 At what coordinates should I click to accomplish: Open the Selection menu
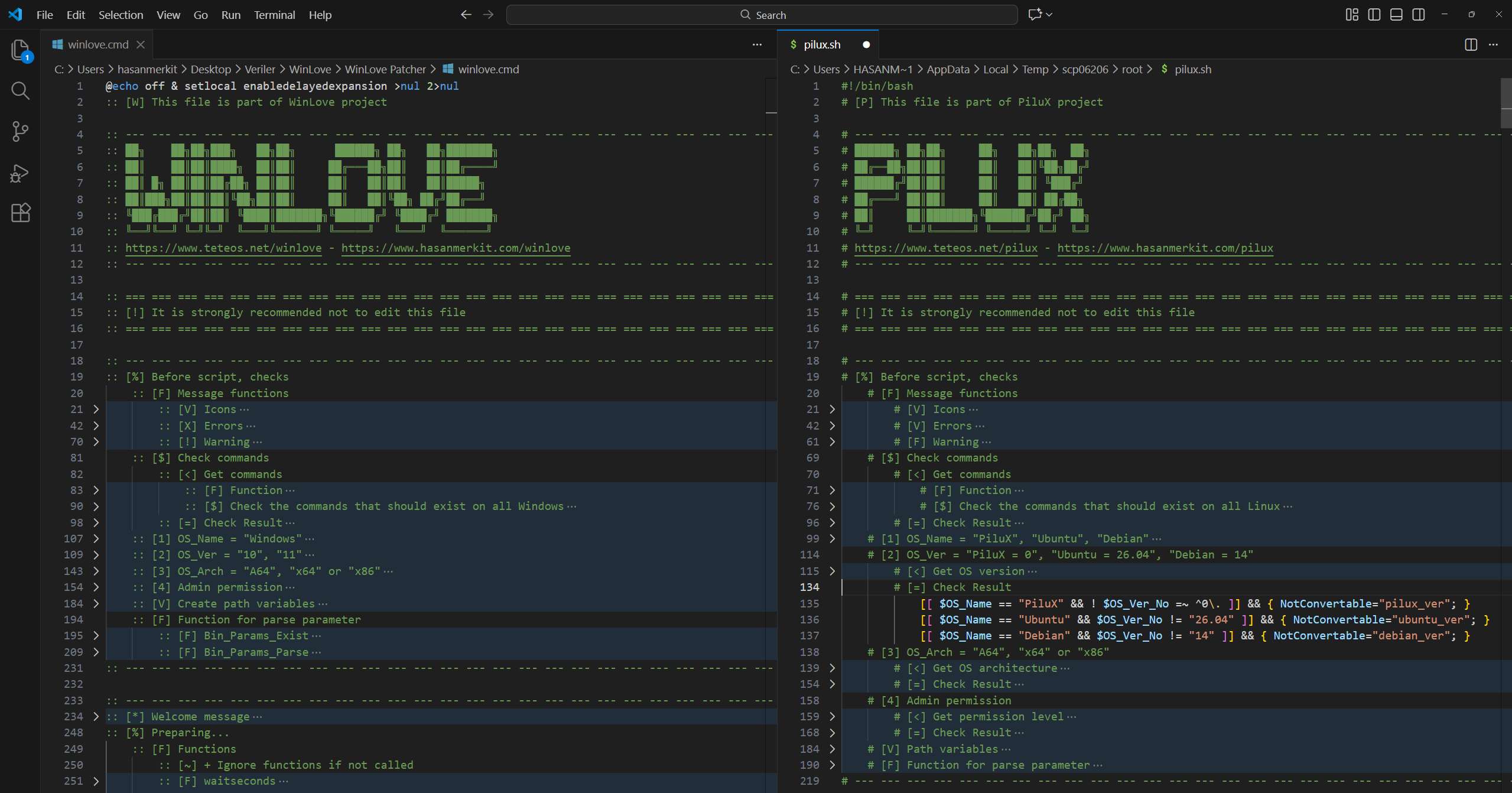(121, 15)
